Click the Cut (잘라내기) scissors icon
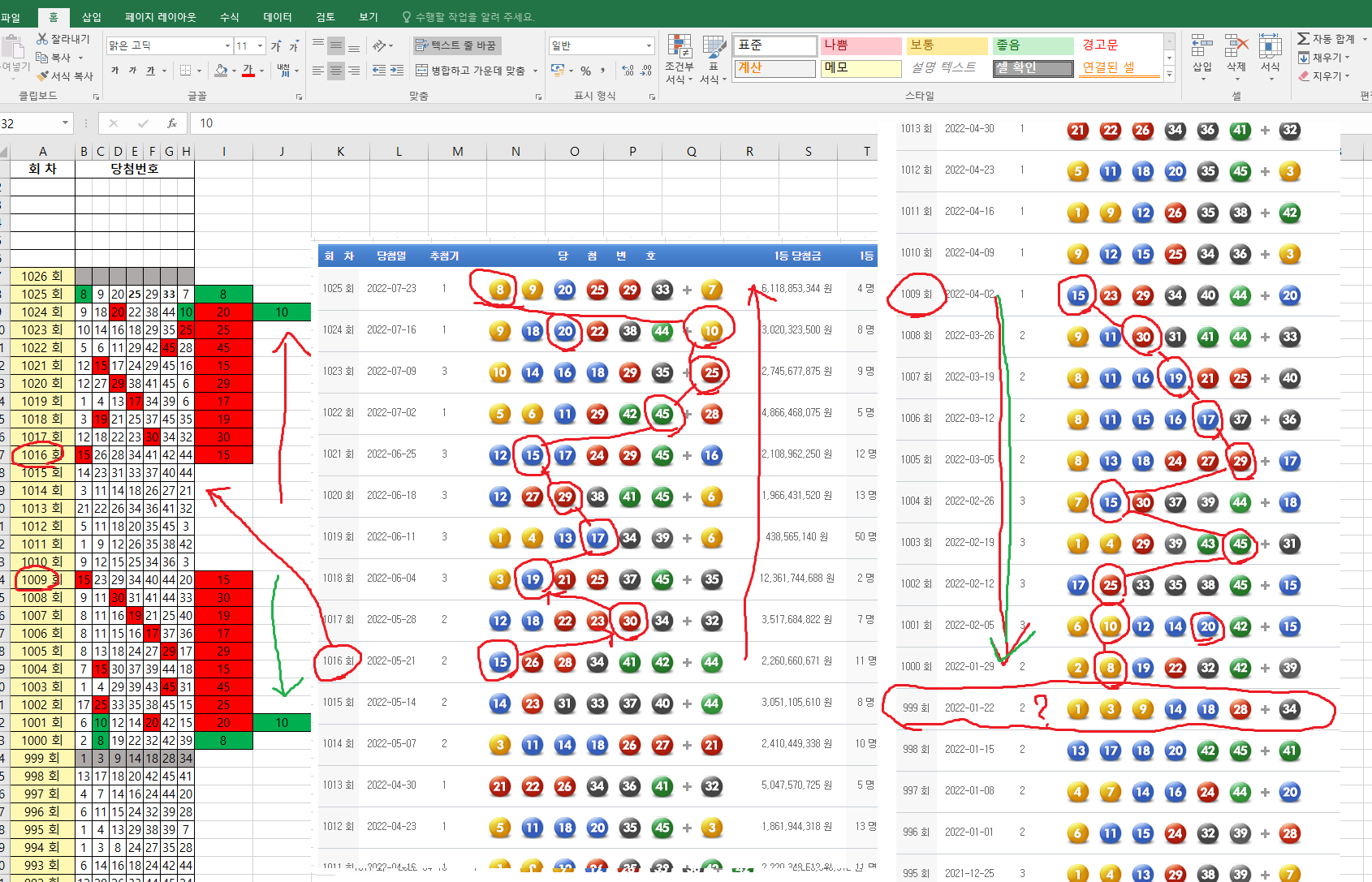Screen dimensions: 1372x882 pos(42,39)
